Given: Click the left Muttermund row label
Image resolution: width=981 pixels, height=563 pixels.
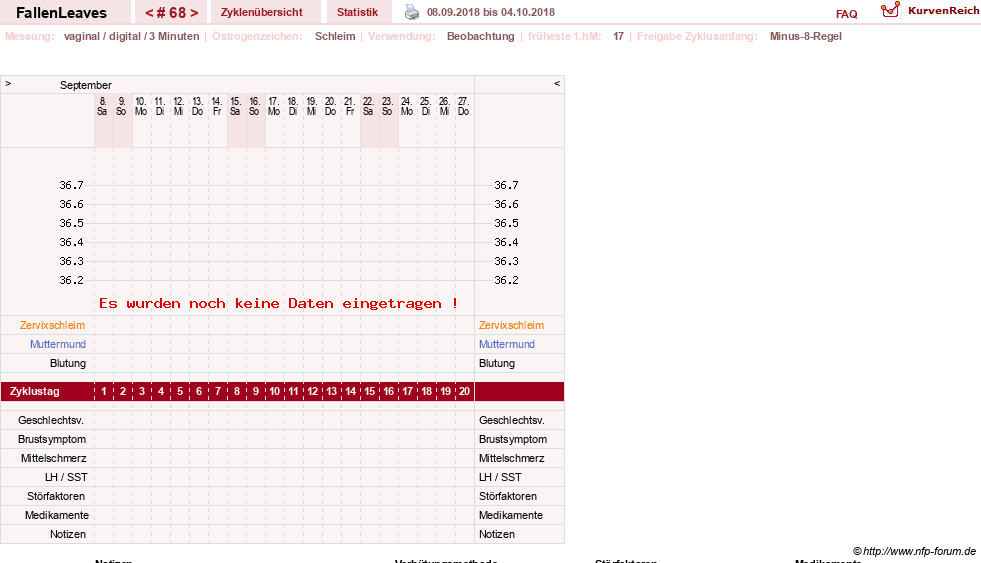Looking at the screenshot, I should (58, 344).
